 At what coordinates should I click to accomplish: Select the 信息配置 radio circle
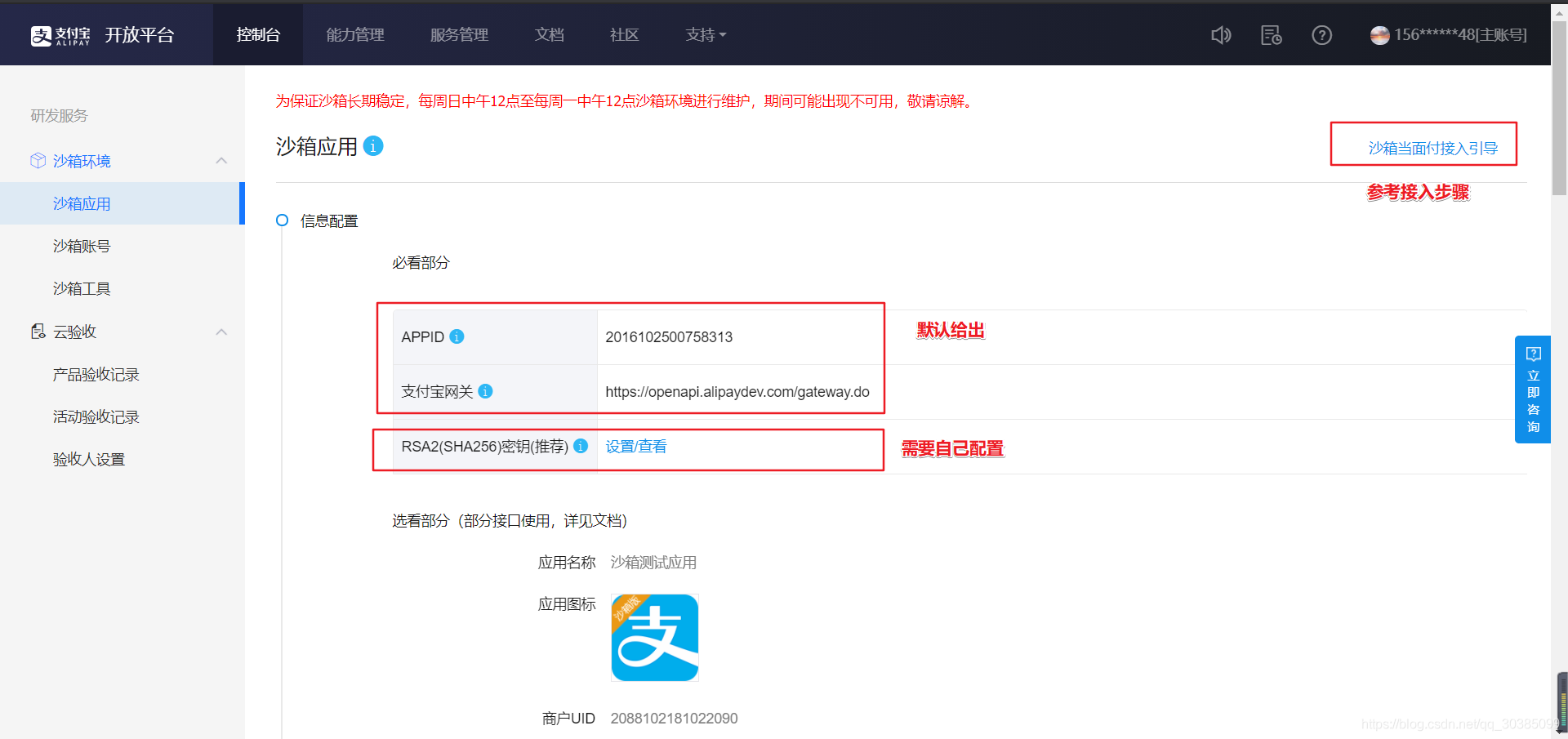coord(282,220)
